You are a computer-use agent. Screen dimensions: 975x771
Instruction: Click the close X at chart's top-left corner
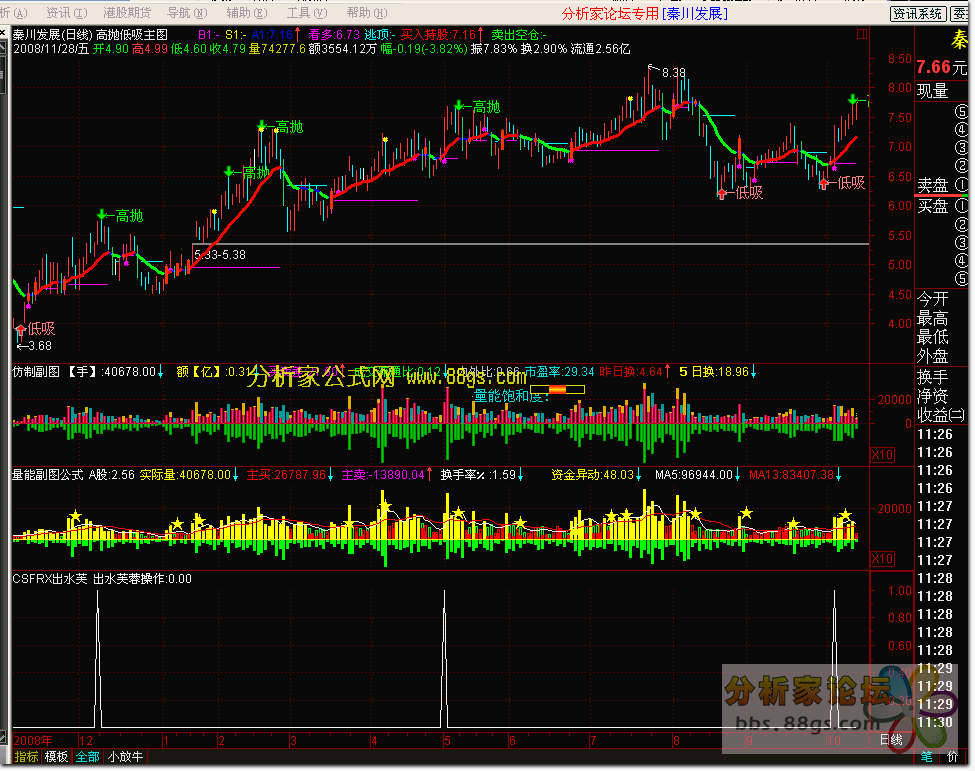3,32
